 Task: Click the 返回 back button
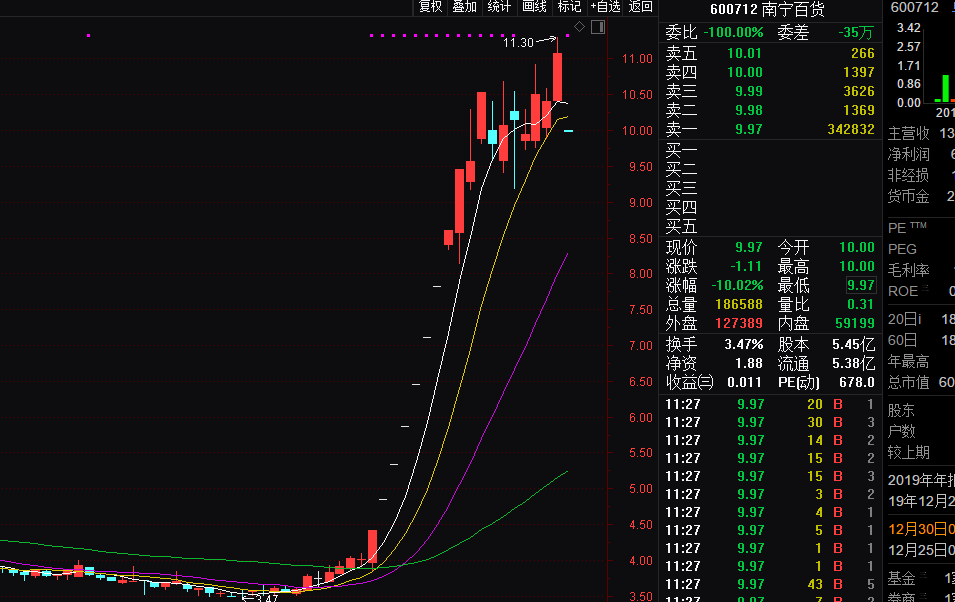point(640,7)
